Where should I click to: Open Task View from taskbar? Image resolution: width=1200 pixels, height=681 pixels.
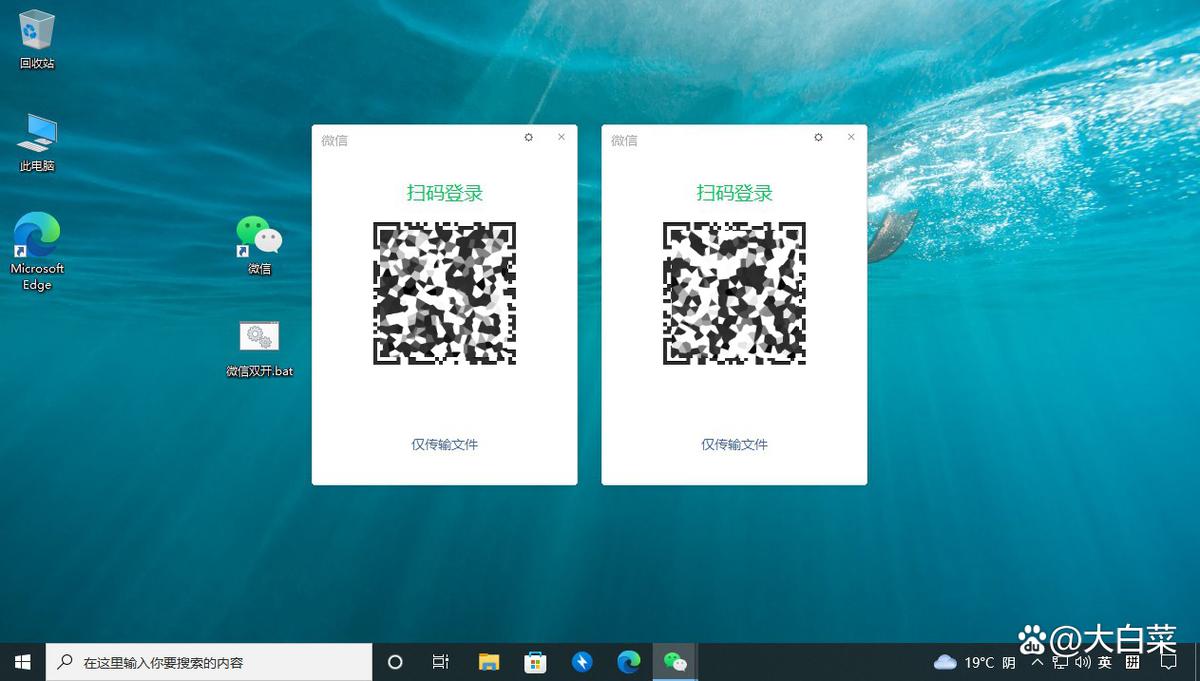pos(440,662)
